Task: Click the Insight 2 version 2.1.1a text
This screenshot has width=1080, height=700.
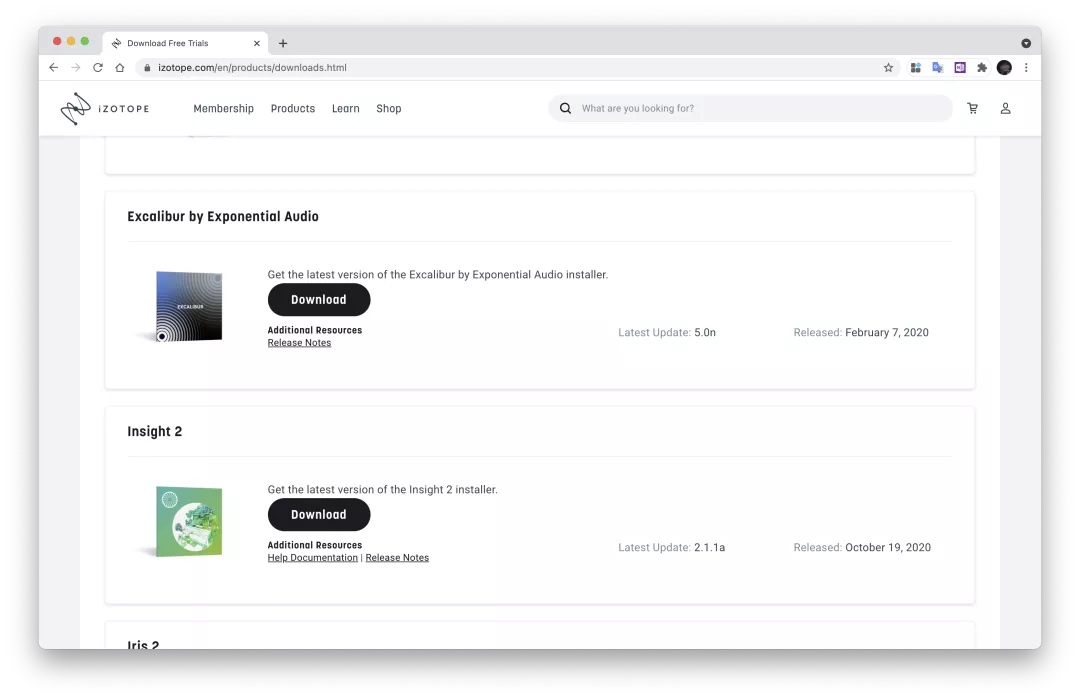Action: (709, 548)
